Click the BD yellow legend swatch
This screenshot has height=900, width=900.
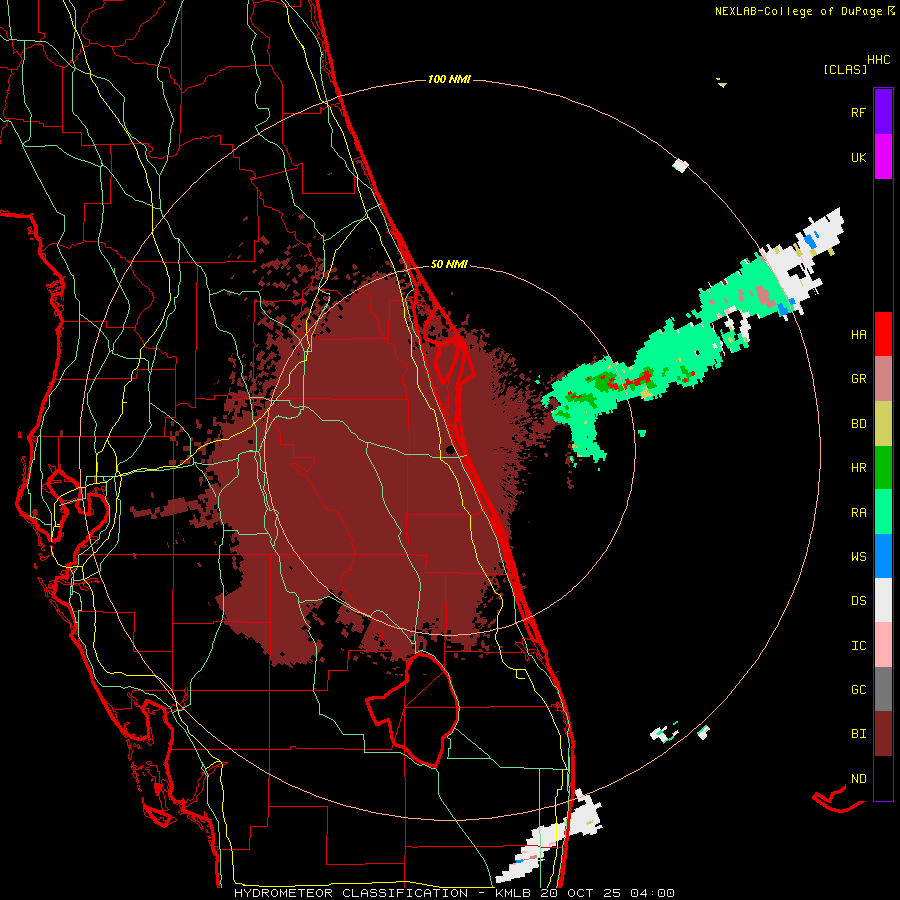coord(883,424)
